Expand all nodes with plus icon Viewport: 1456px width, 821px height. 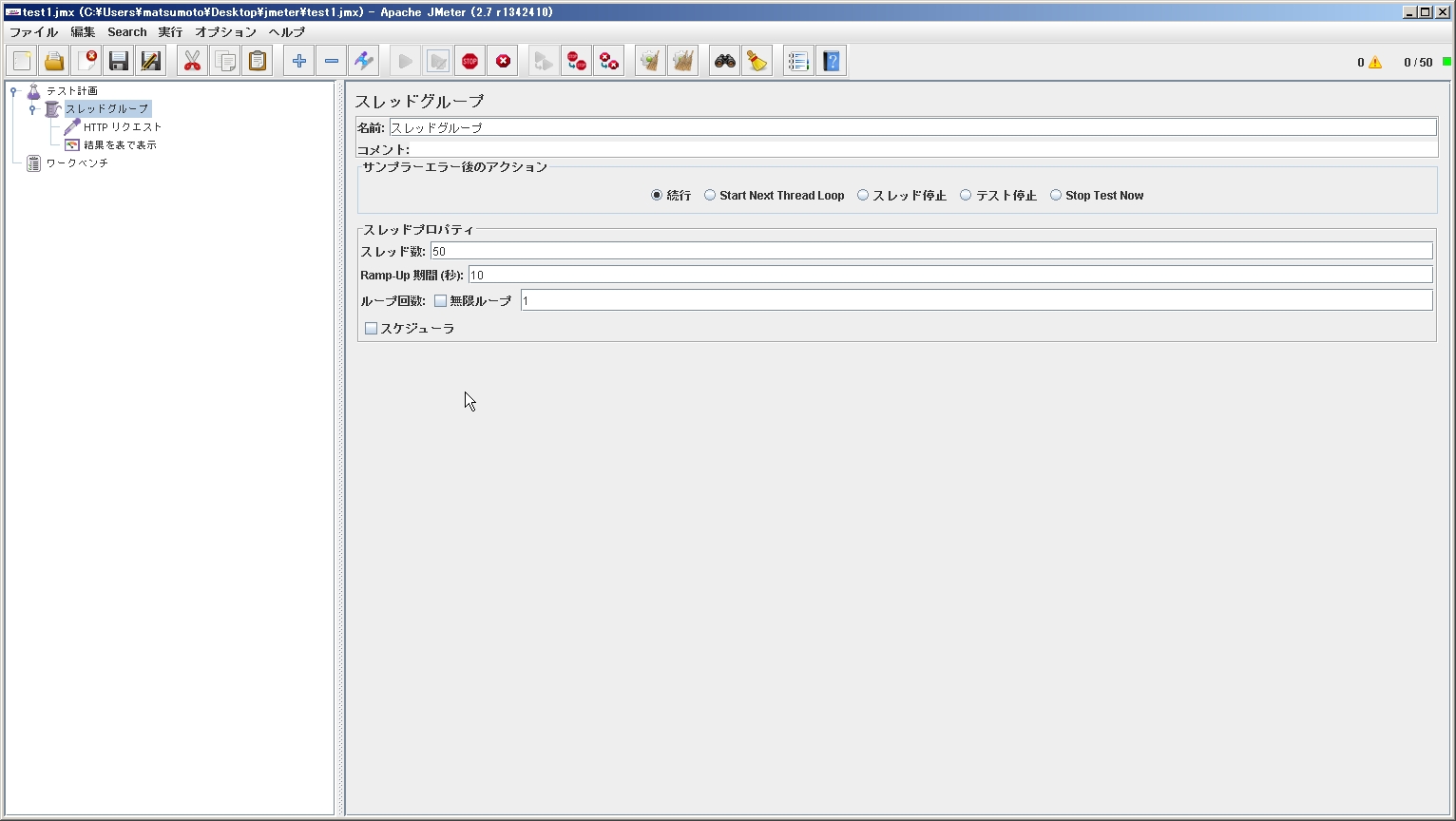click(299, 61)
